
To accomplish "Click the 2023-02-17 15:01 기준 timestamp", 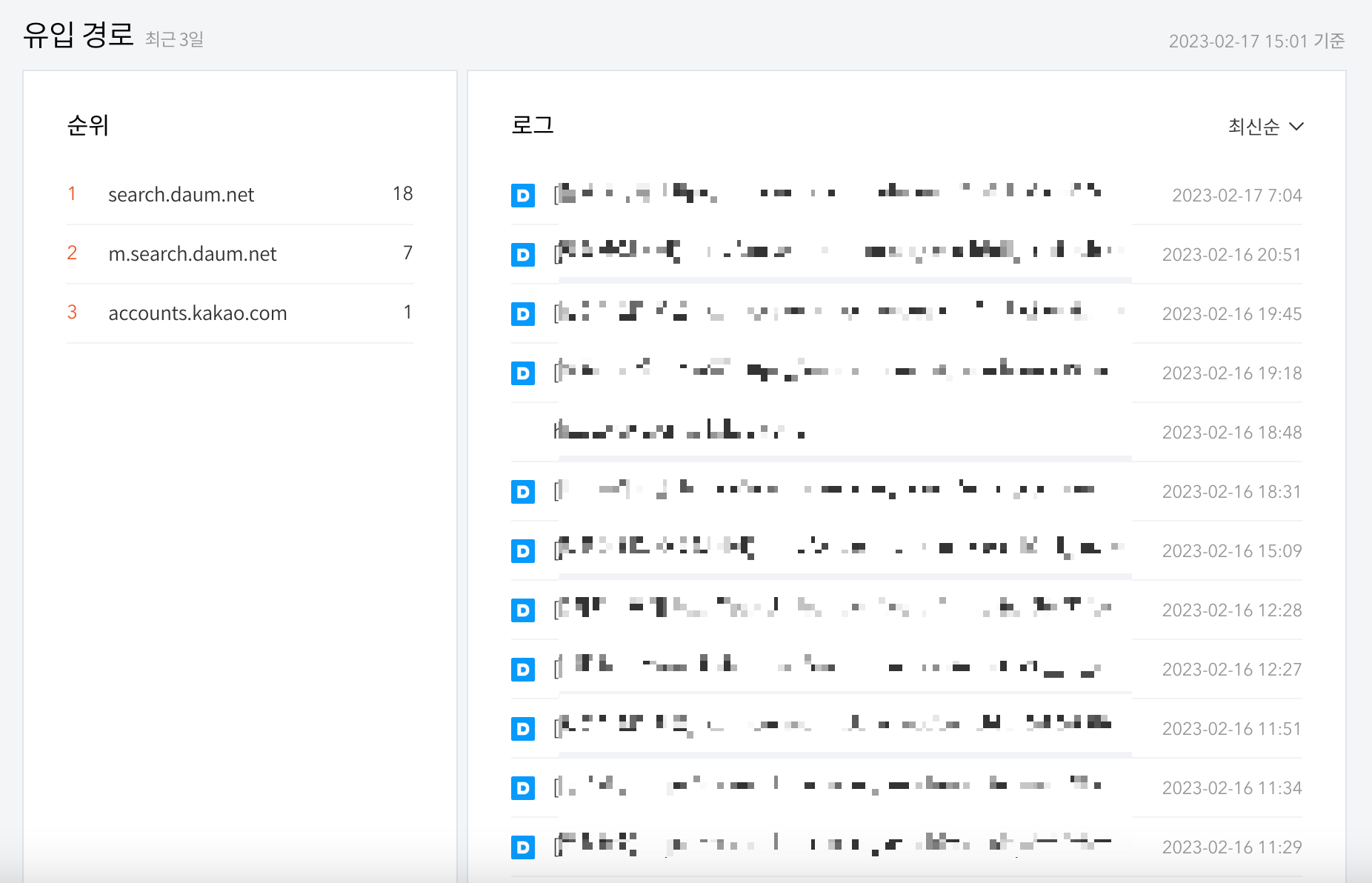I will [1256, 41].
